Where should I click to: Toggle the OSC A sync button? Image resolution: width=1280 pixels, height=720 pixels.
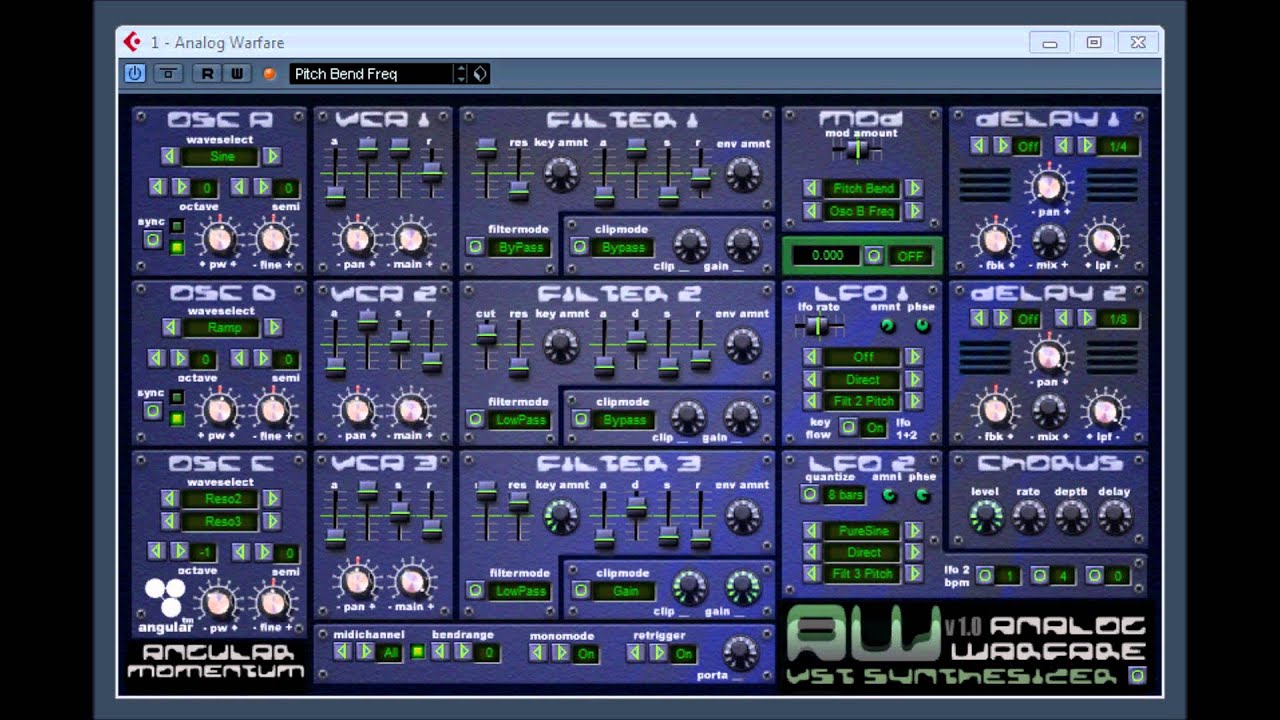(x=152, y=239)
